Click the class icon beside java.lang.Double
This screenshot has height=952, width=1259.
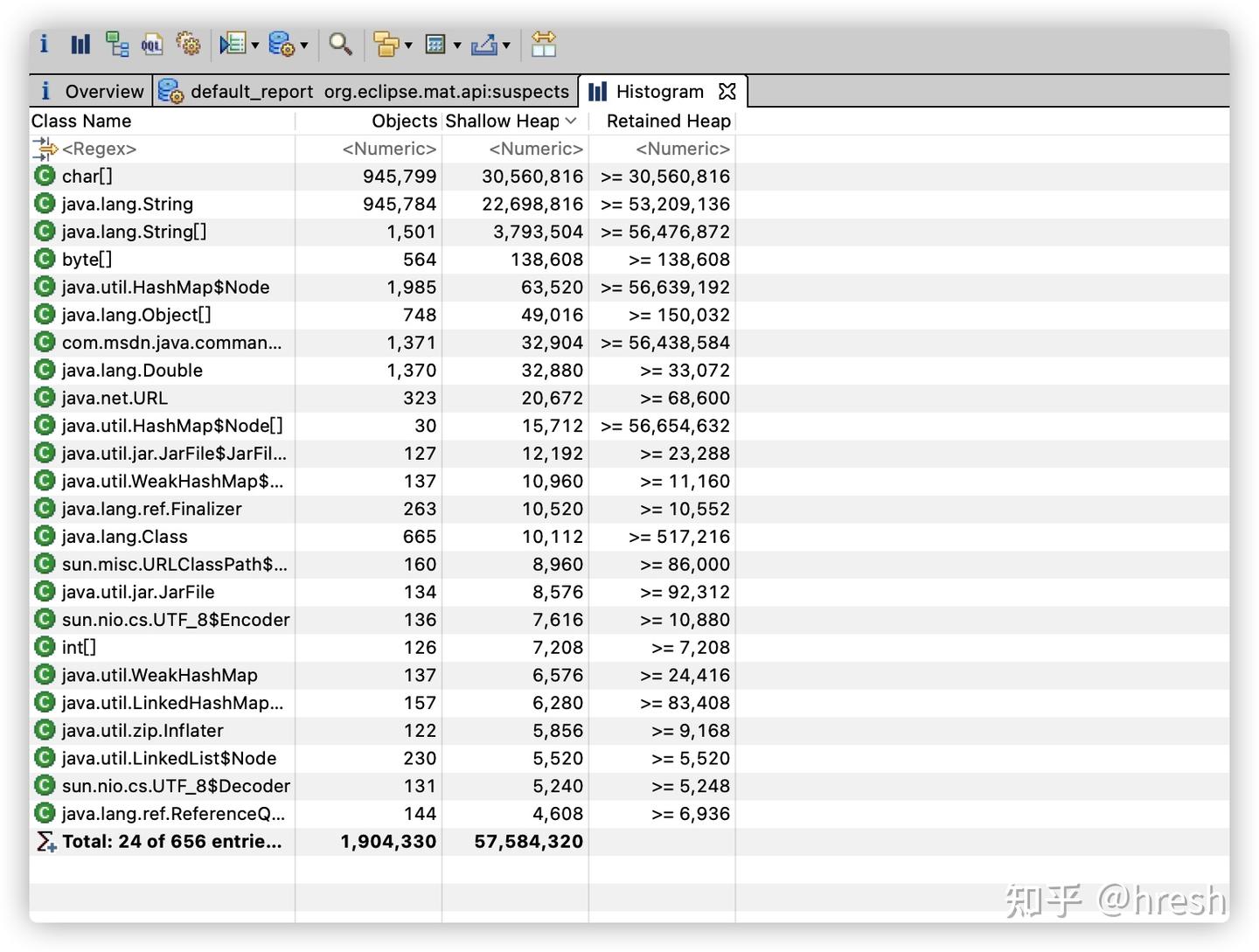point(45,370)
